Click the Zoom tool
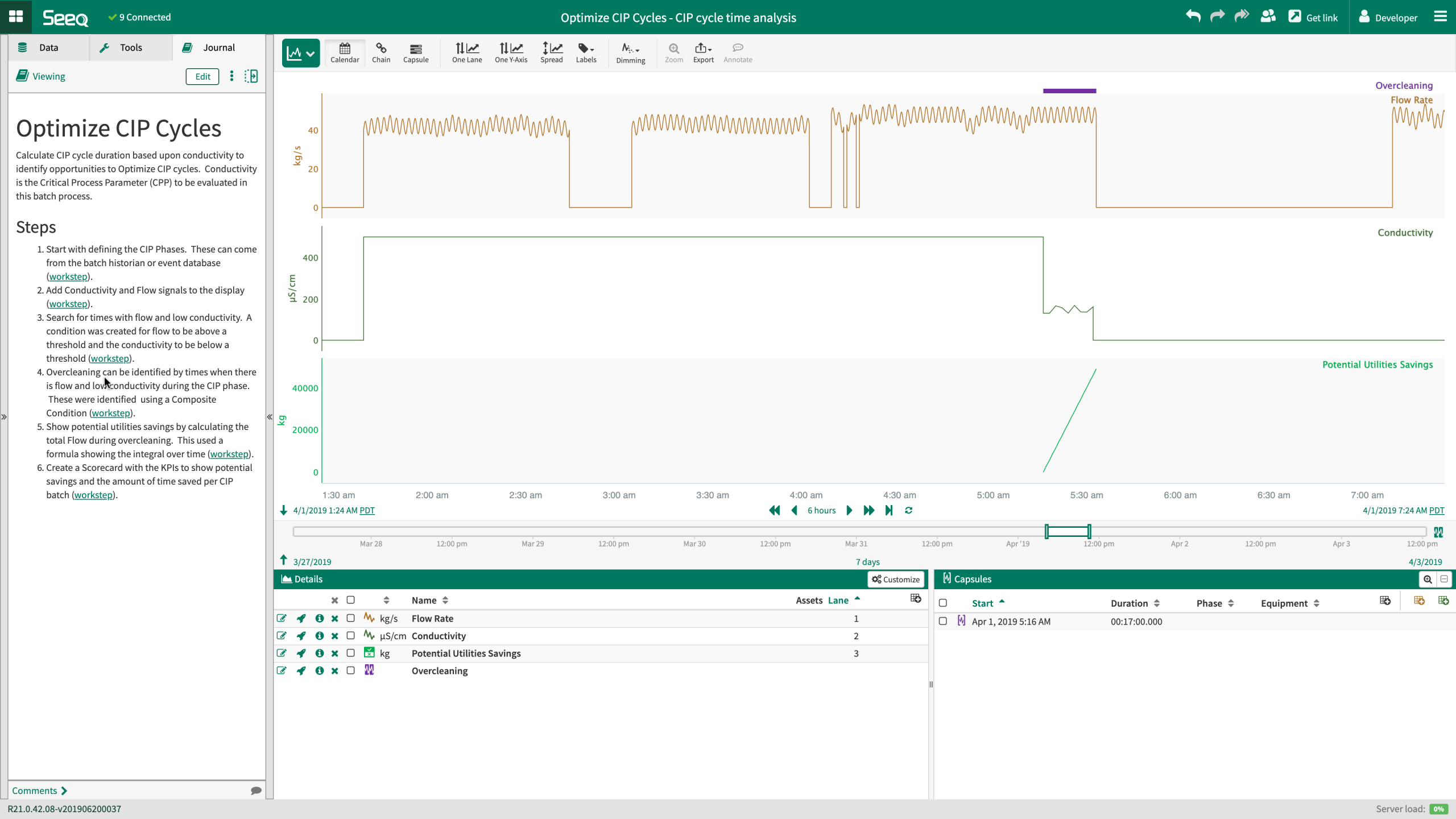1456x819 pixels. click(x=674, y=53)
